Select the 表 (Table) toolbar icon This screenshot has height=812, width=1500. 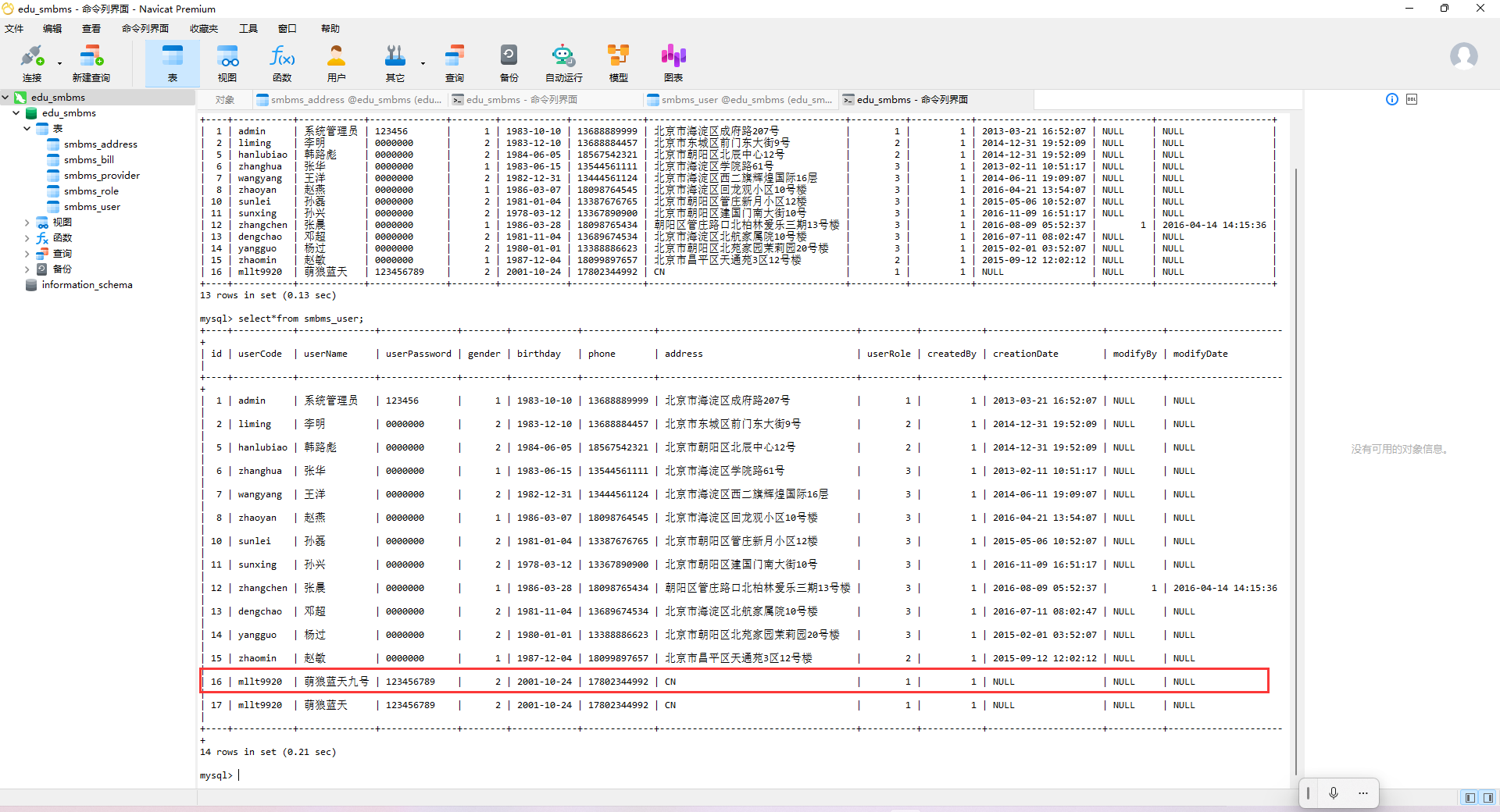173,63
